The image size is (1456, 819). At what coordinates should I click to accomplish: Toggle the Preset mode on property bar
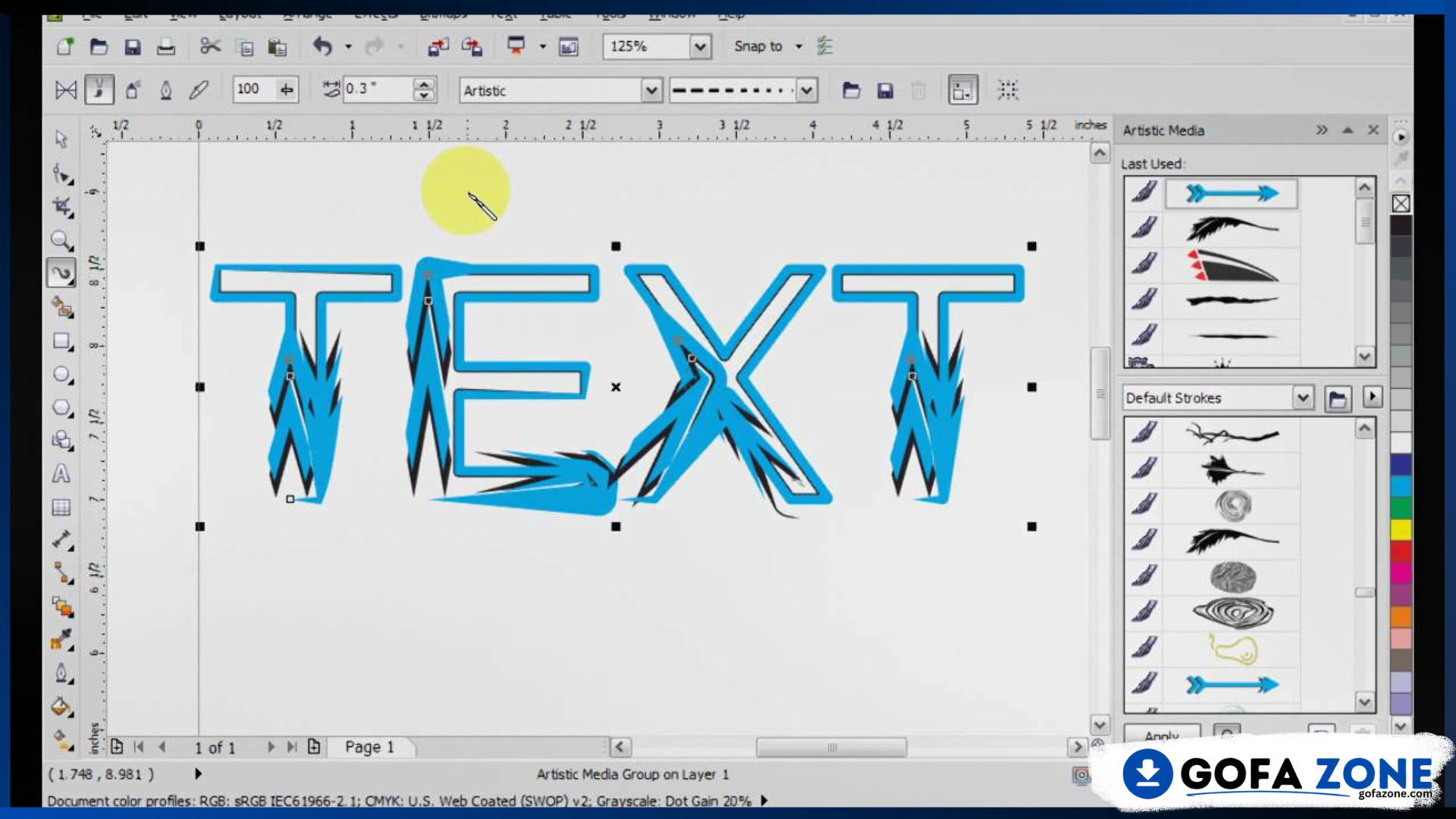click(66, 90)
